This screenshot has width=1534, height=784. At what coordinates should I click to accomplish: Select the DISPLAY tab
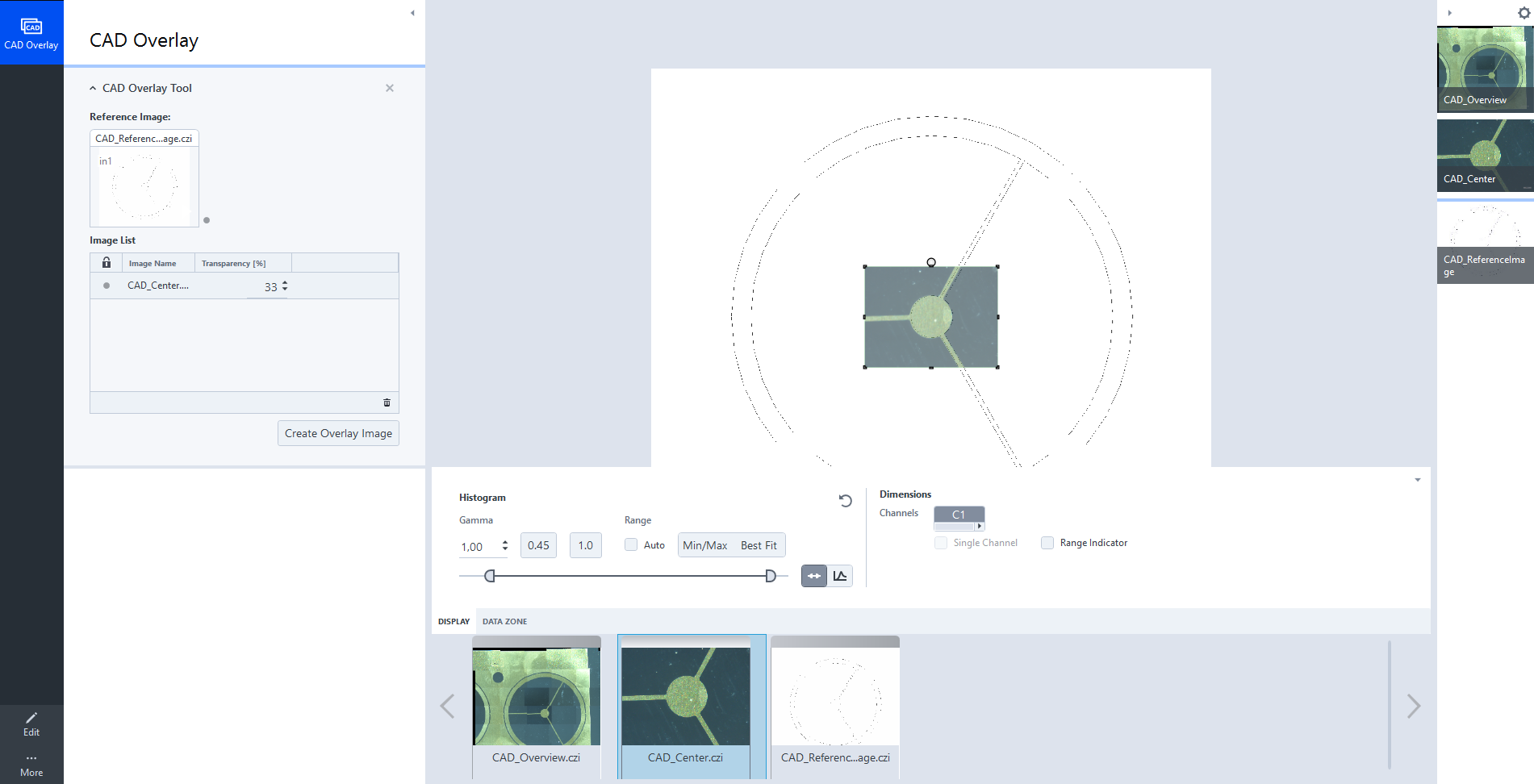[x=454, y=621]
